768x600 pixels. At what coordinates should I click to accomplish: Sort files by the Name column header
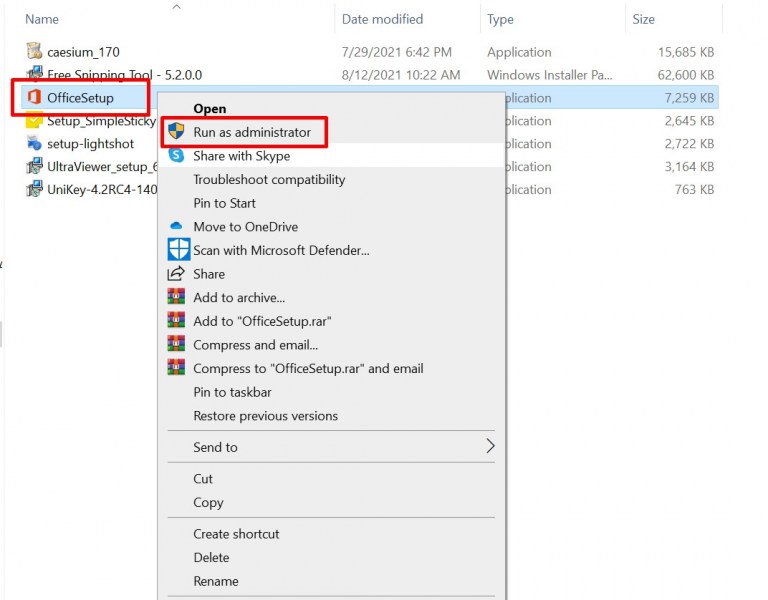[40, 19]
